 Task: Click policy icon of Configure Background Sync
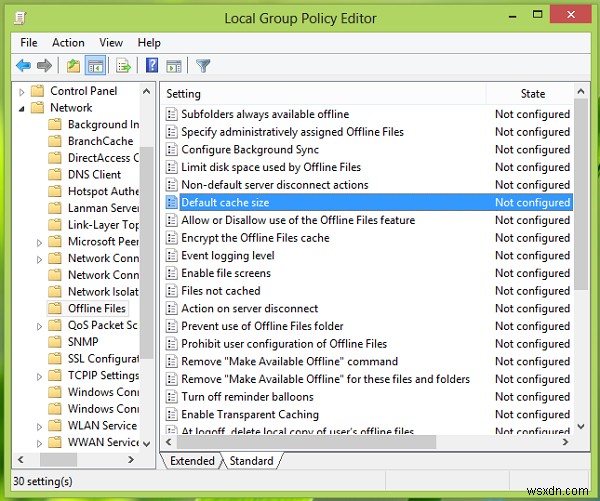click(x=172, y=149)
